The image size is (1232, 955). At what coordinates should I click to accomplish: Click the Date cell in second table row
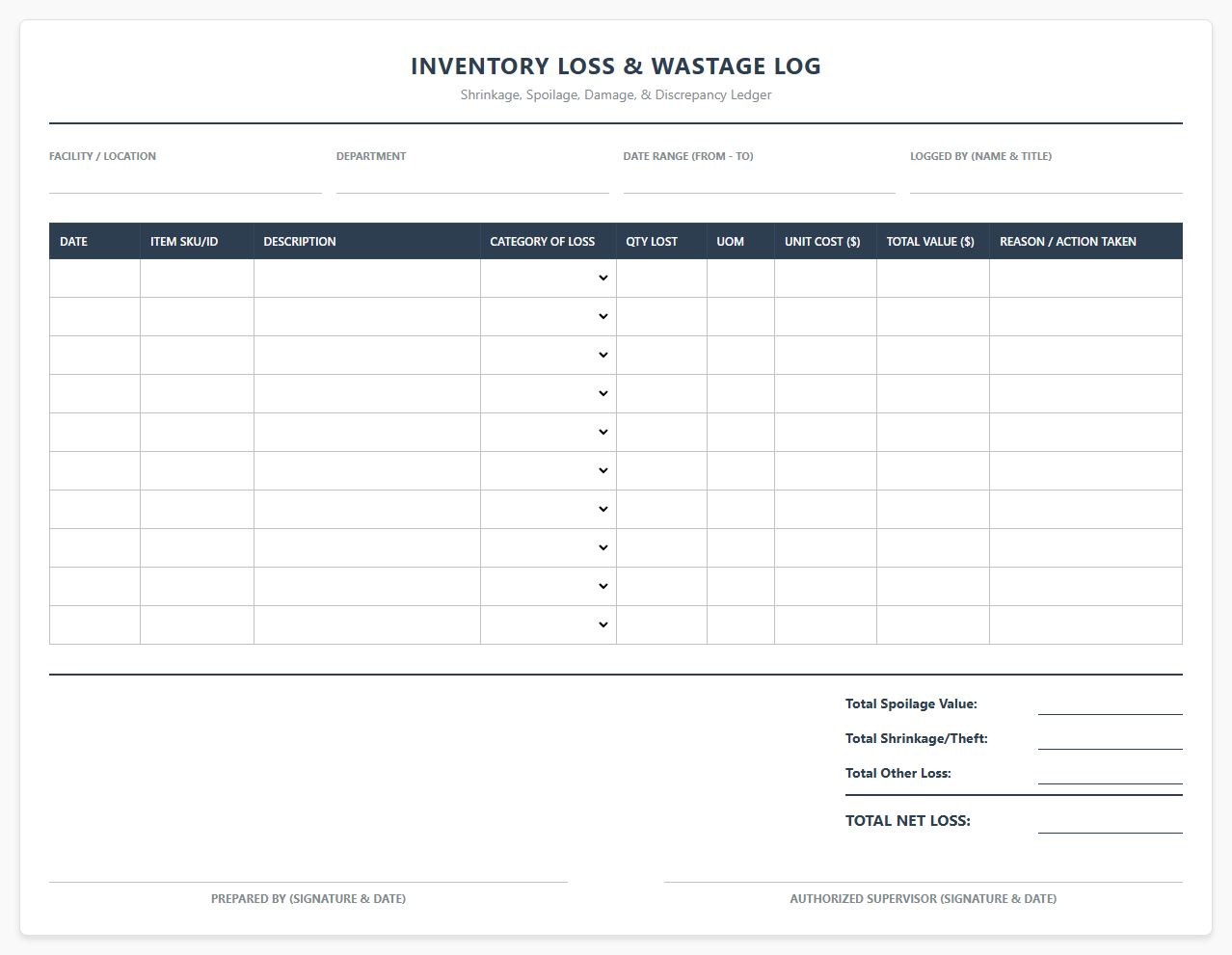point(95,317)
